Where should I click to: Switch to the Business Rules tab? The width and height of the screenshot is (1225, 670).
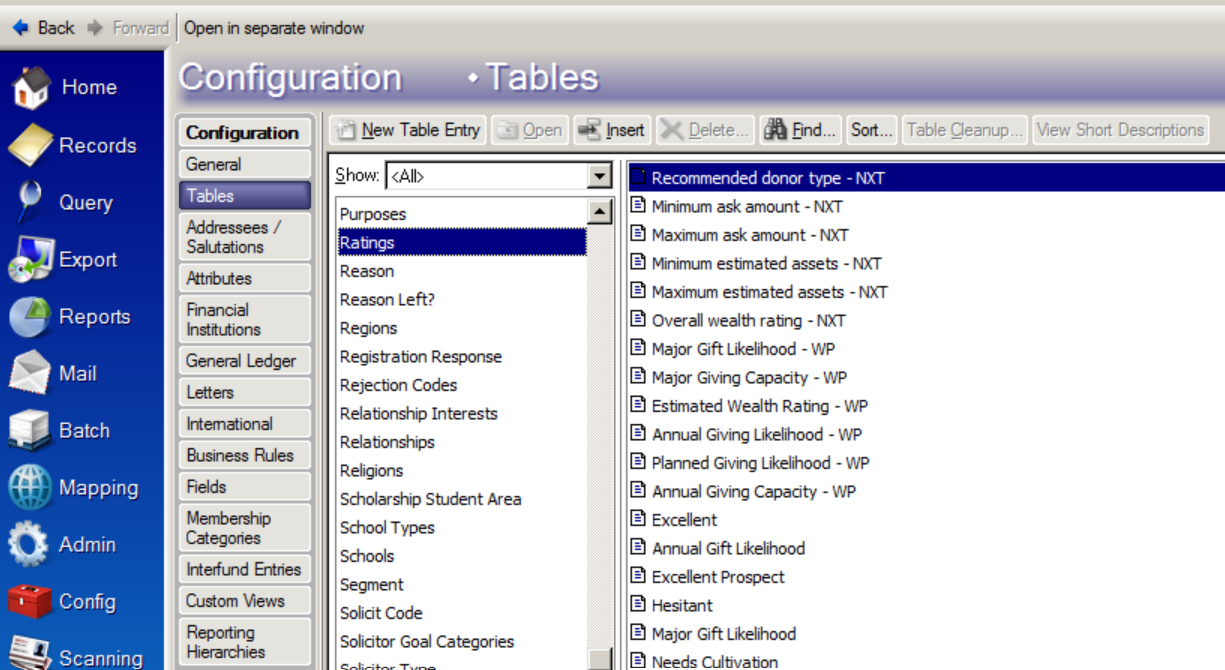245,455
